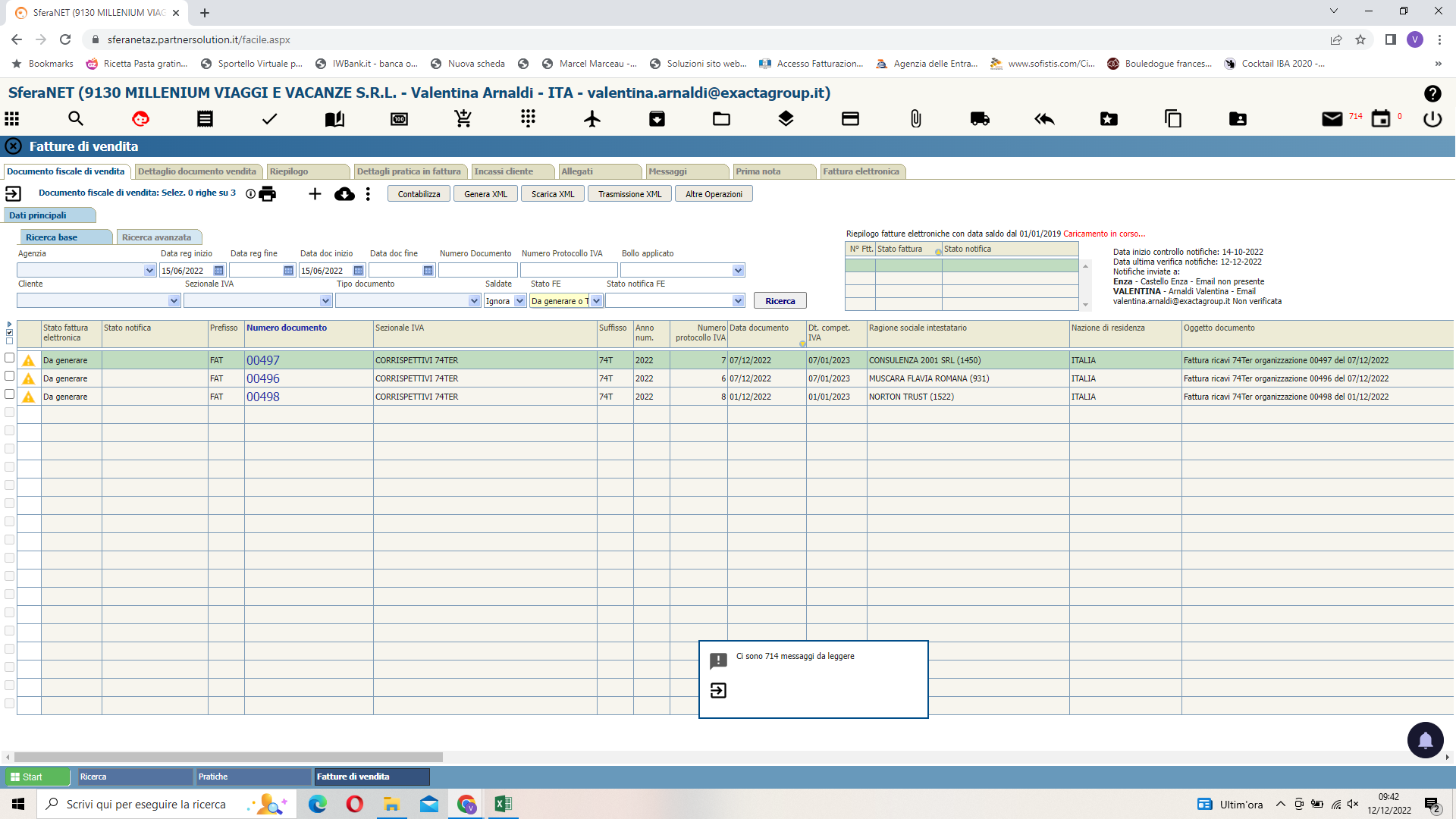
Task: Open the Stato FE dropdown
Action: click(x=597, y=301)
